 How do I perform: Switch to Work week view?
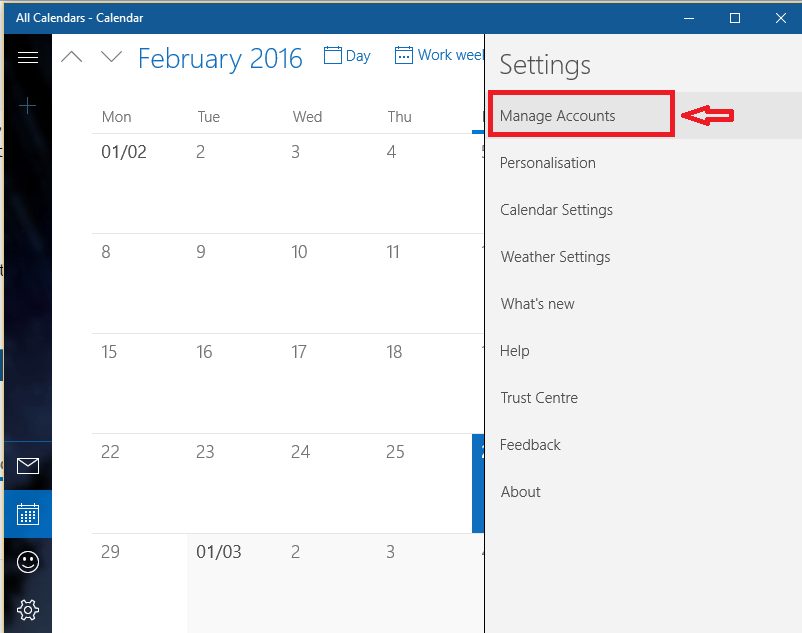click(x=439, y=55)
